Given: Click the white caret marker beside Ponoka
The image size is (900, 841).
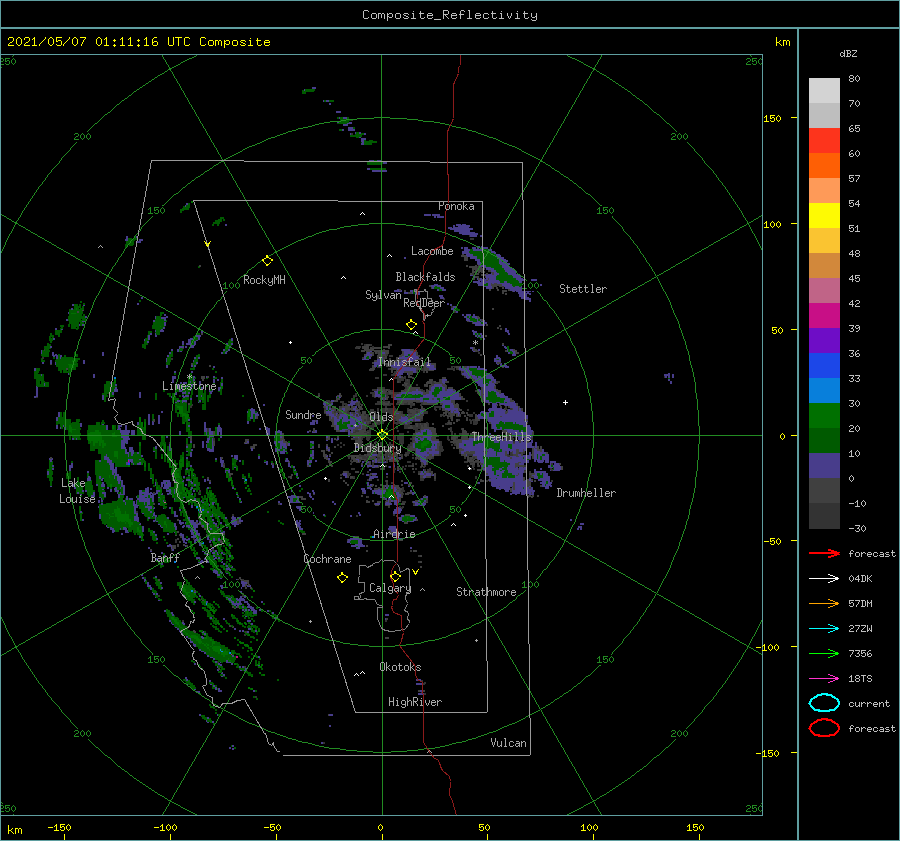Looking at the screenshot, I should (362, 214).
